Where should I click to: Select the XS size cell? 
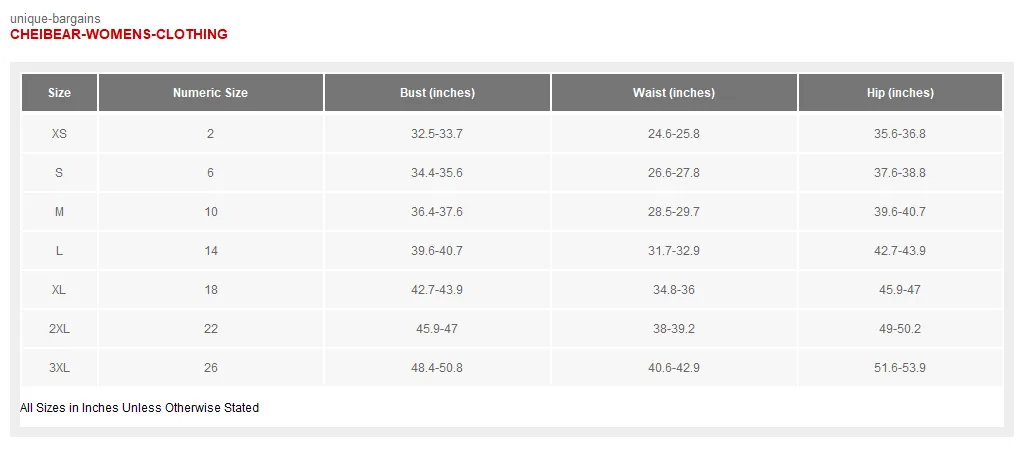tap(59, 134)
